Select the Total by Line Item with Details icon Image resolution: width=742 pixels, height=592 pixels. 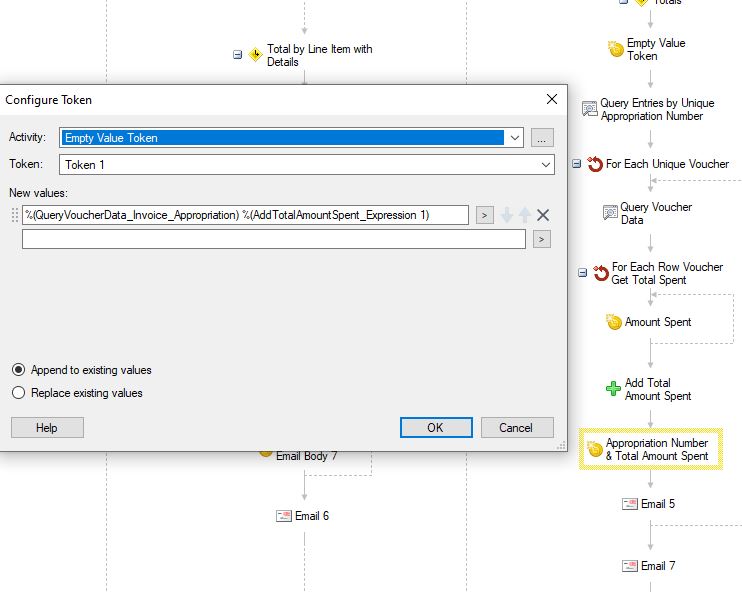[x=256, y=55]
